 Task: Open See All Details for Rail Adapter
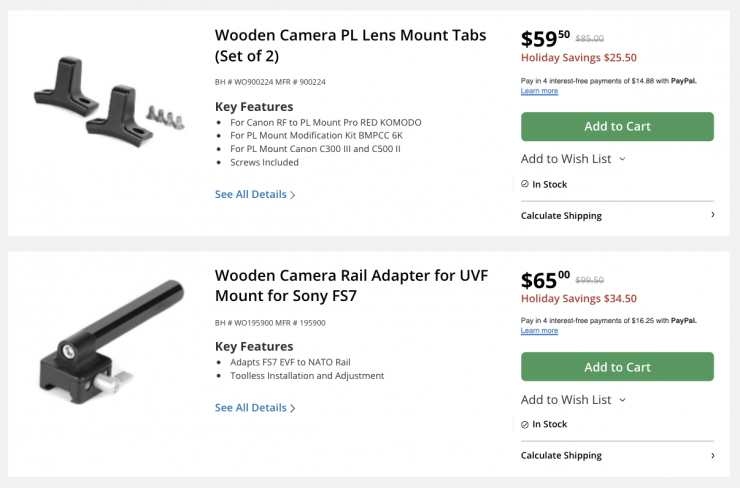255,408
